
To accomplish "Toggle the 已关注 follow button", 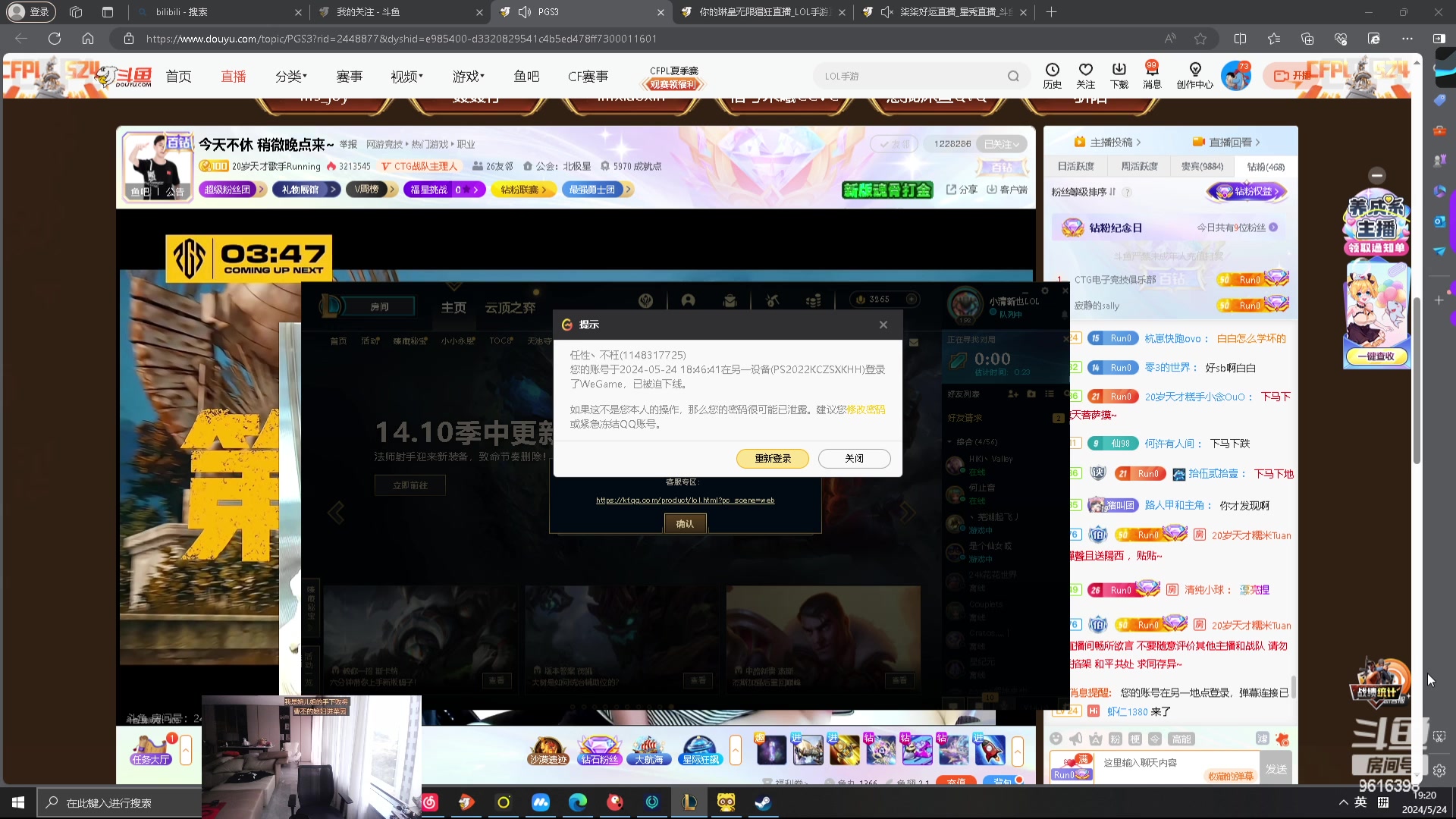I will pyautogui.click(x=1001, y=144).
